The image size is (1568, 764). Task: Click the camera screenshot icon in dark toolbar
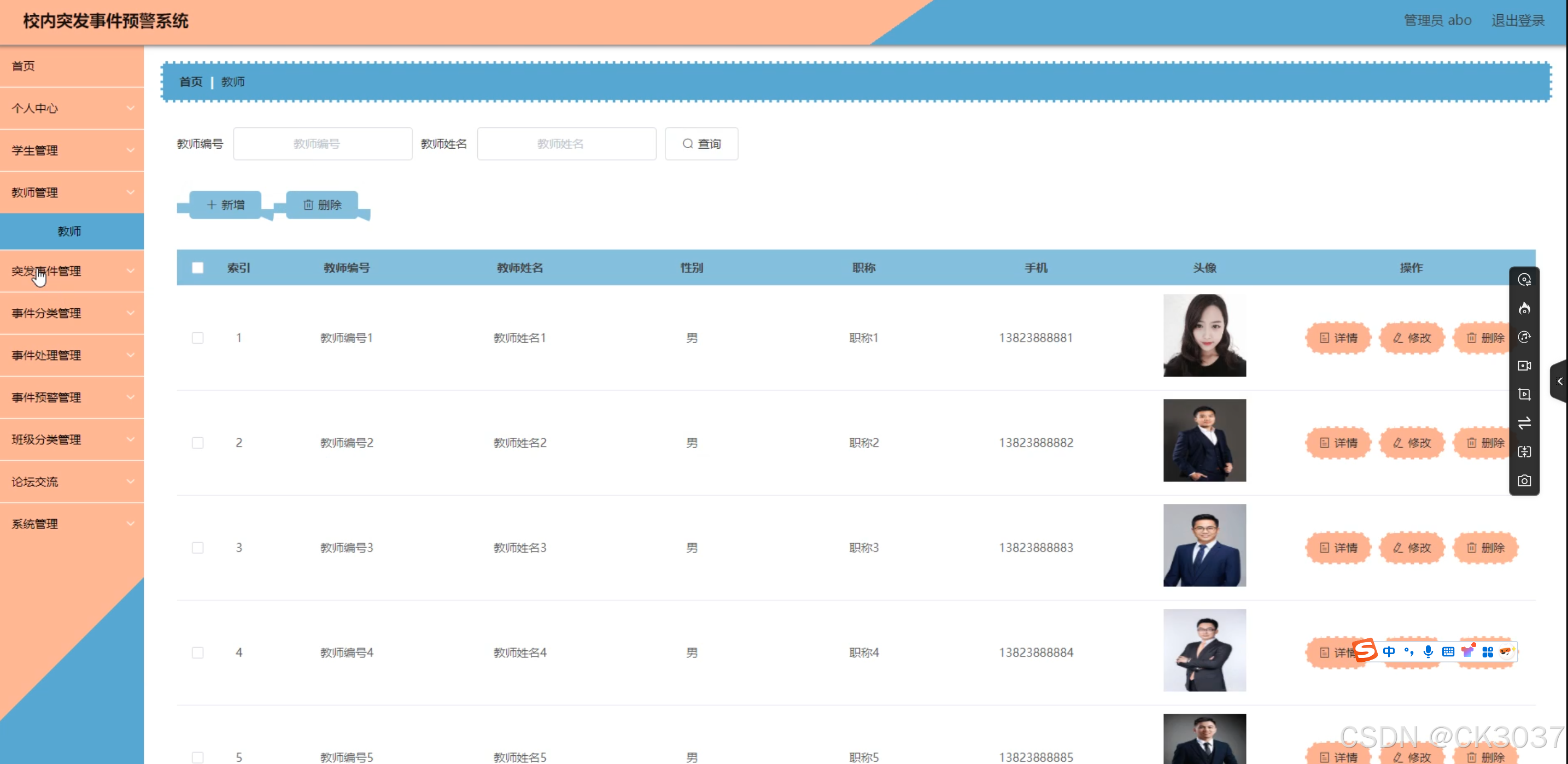point(1524,480)
